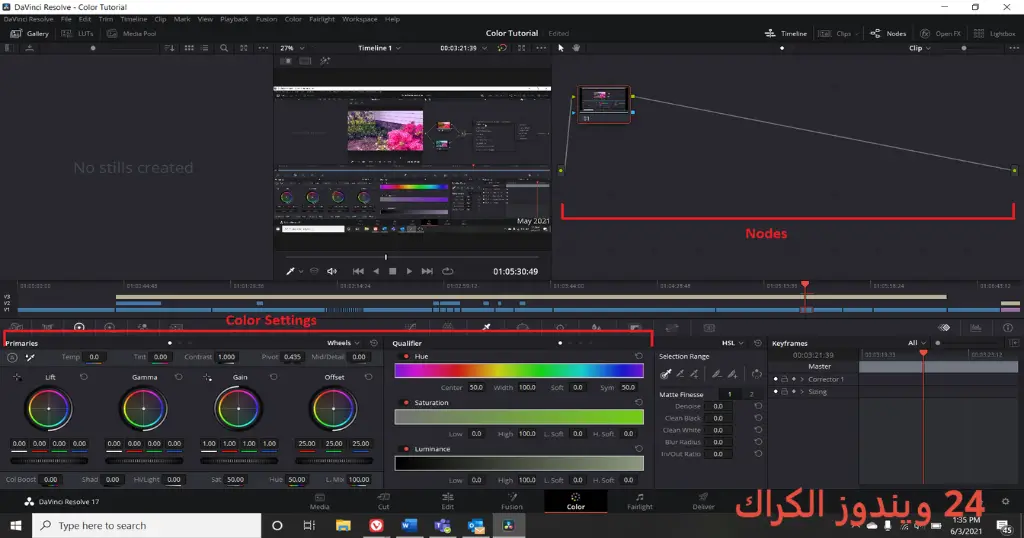Toggle the Nodes panel
Image resolution: width=1024 pixels, height=538 pixels.
tap(888, 33)
